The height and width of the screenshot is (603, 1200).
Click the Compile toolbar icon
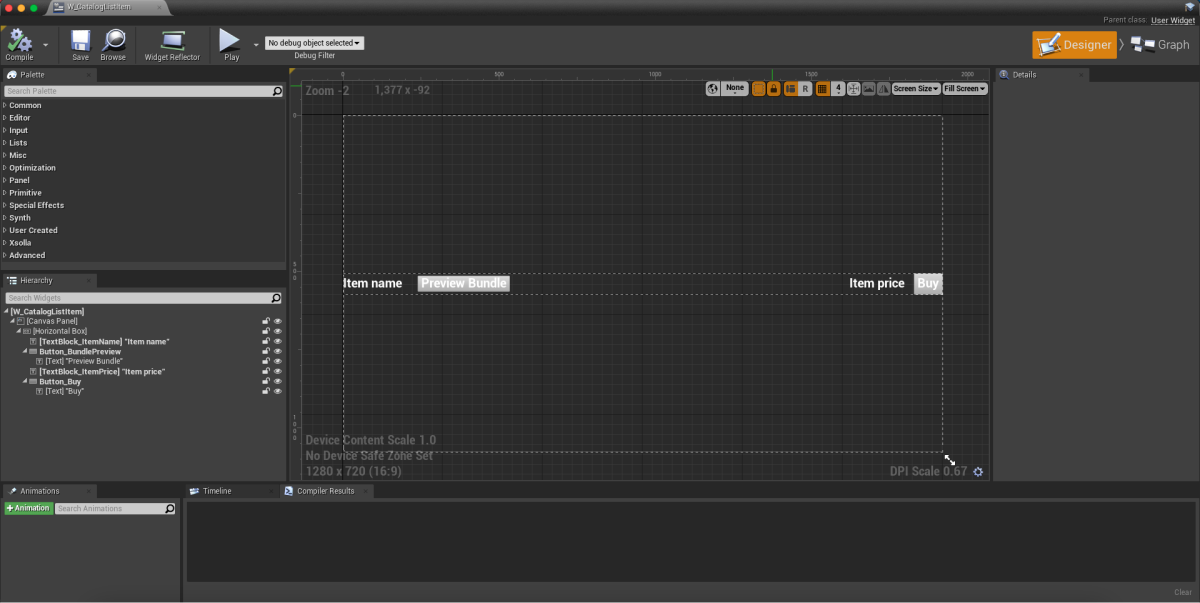(19, 41)
